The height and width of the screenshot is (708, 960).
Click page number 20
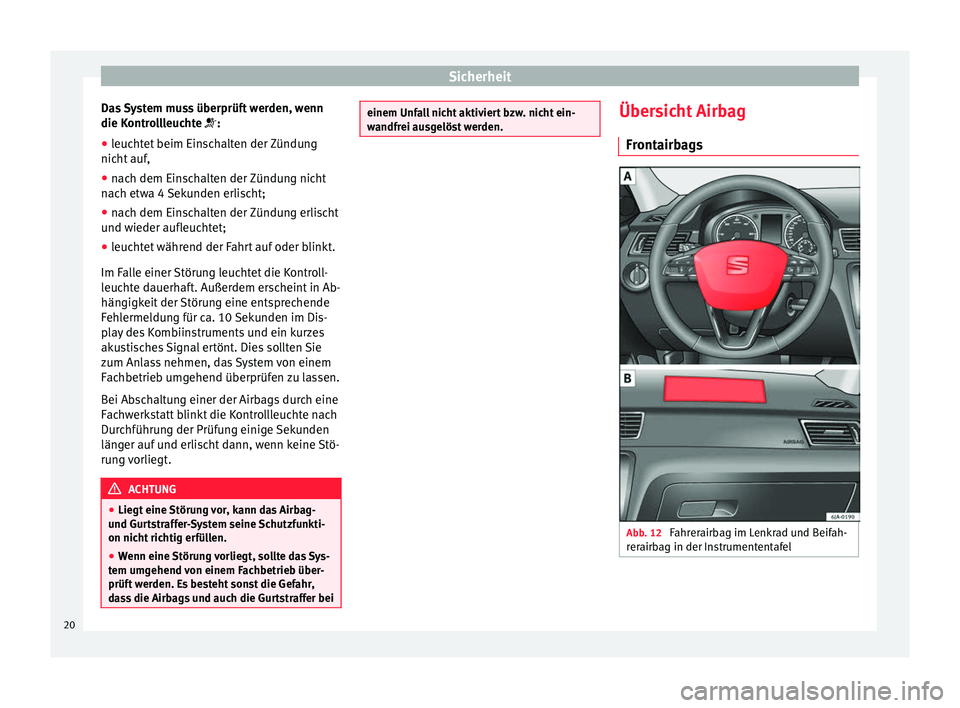pos(69,625)
